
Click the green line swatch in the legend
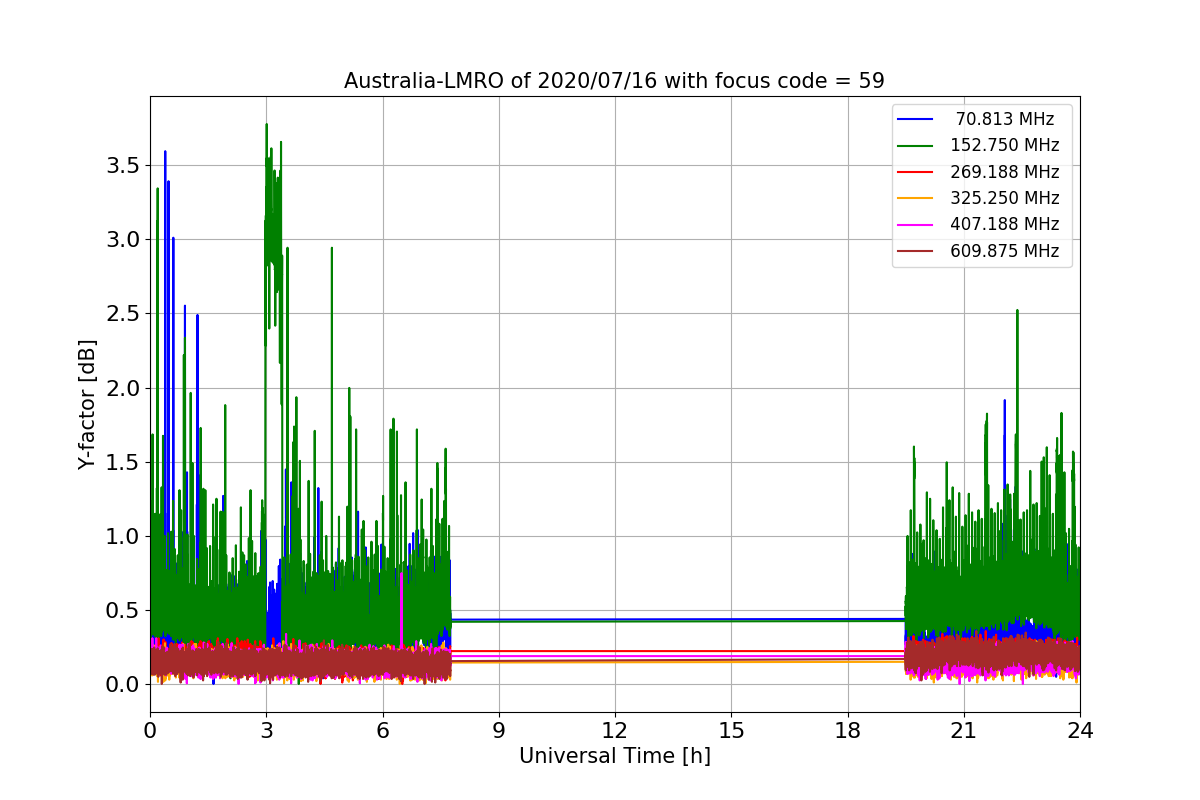(x=916, y=146)
